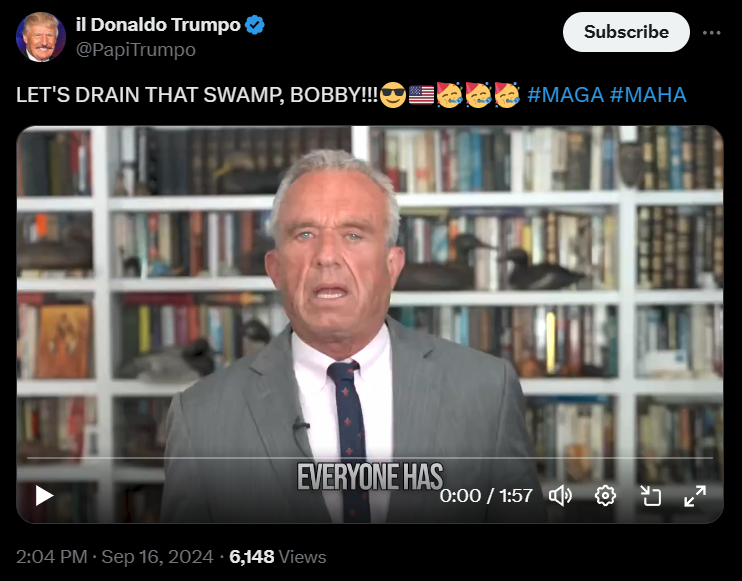Viewport: 742px width, 581px height.
Task: Click the video time display 0:00 / 1:57
Action: click(486, 496)
